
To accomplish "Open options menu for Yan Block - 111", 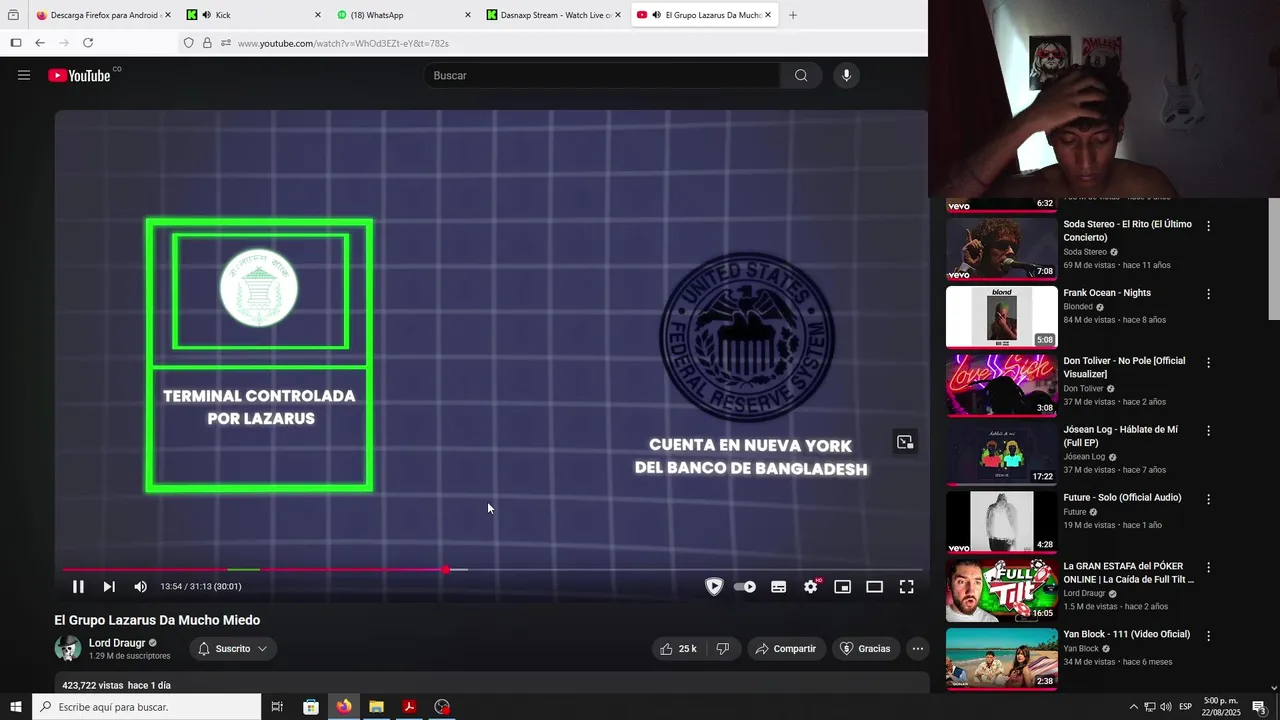I will coord(1208,636).
